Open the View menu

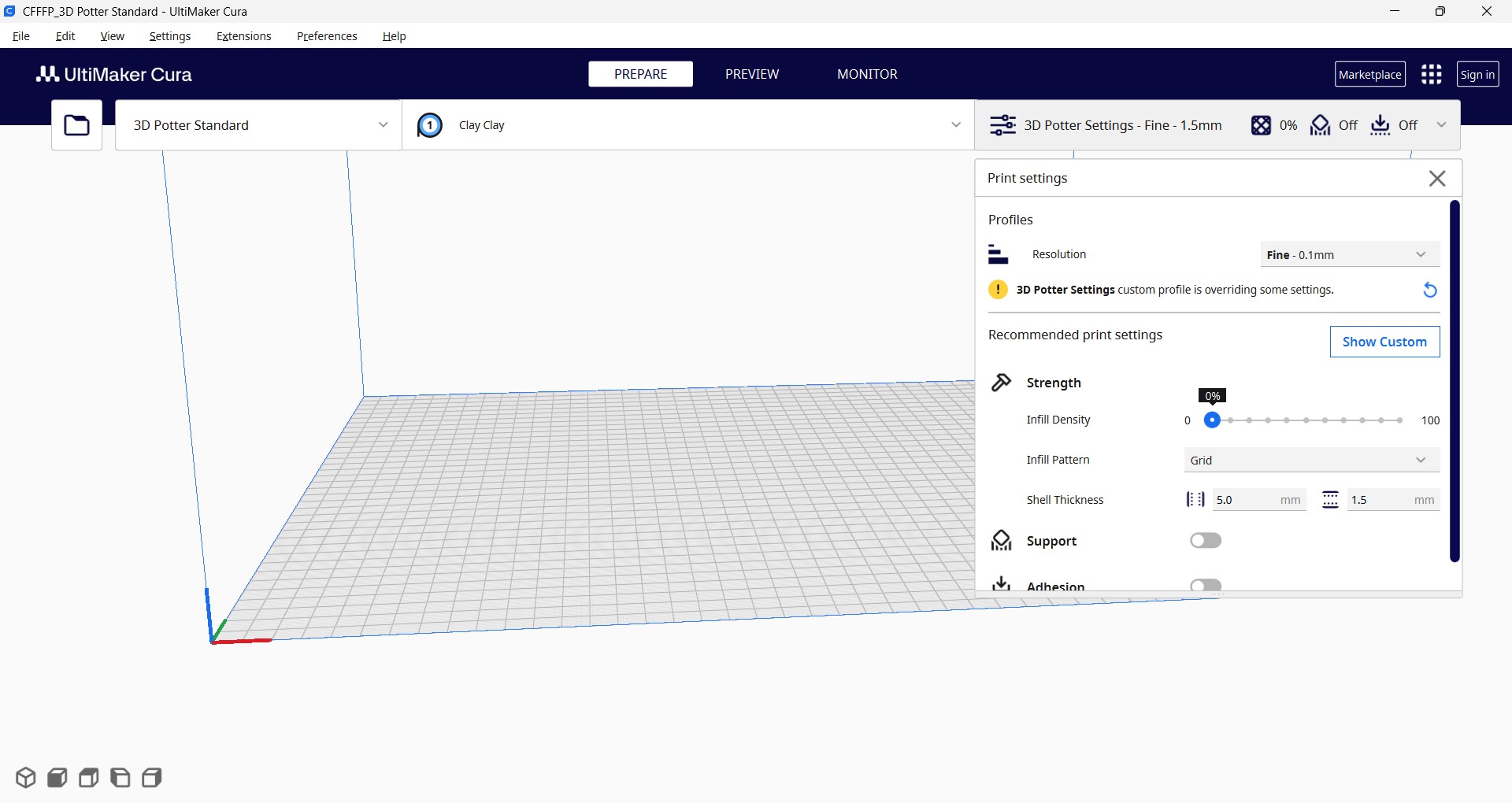(113, 36)
